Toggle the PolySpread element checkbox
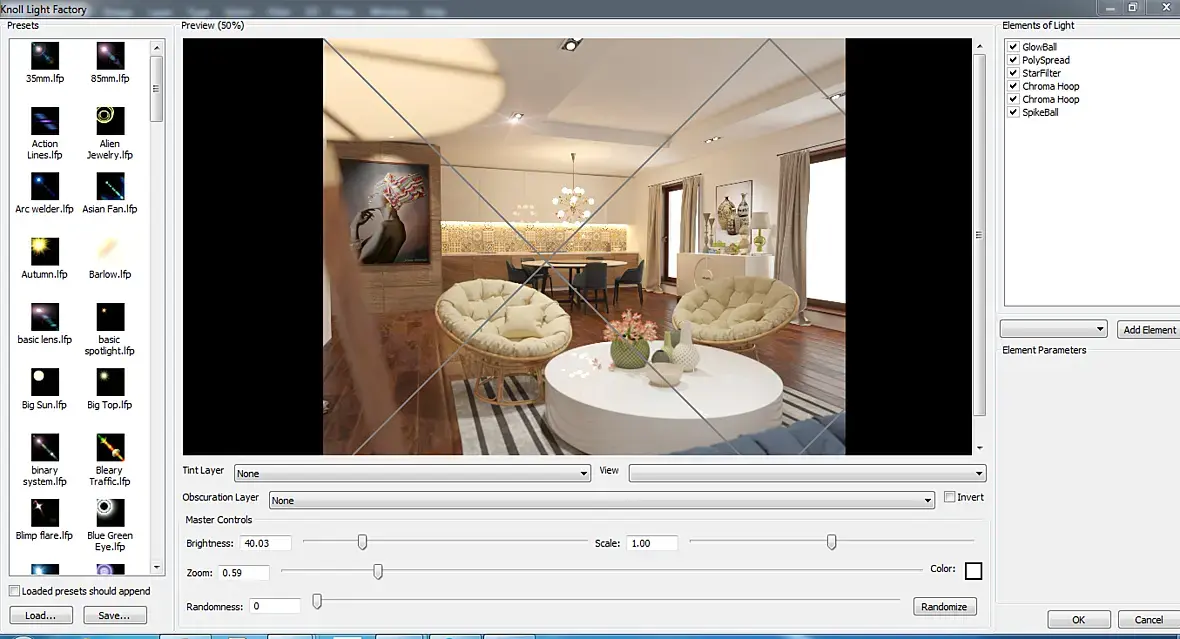1180x639 pixels. (1013, 59)
